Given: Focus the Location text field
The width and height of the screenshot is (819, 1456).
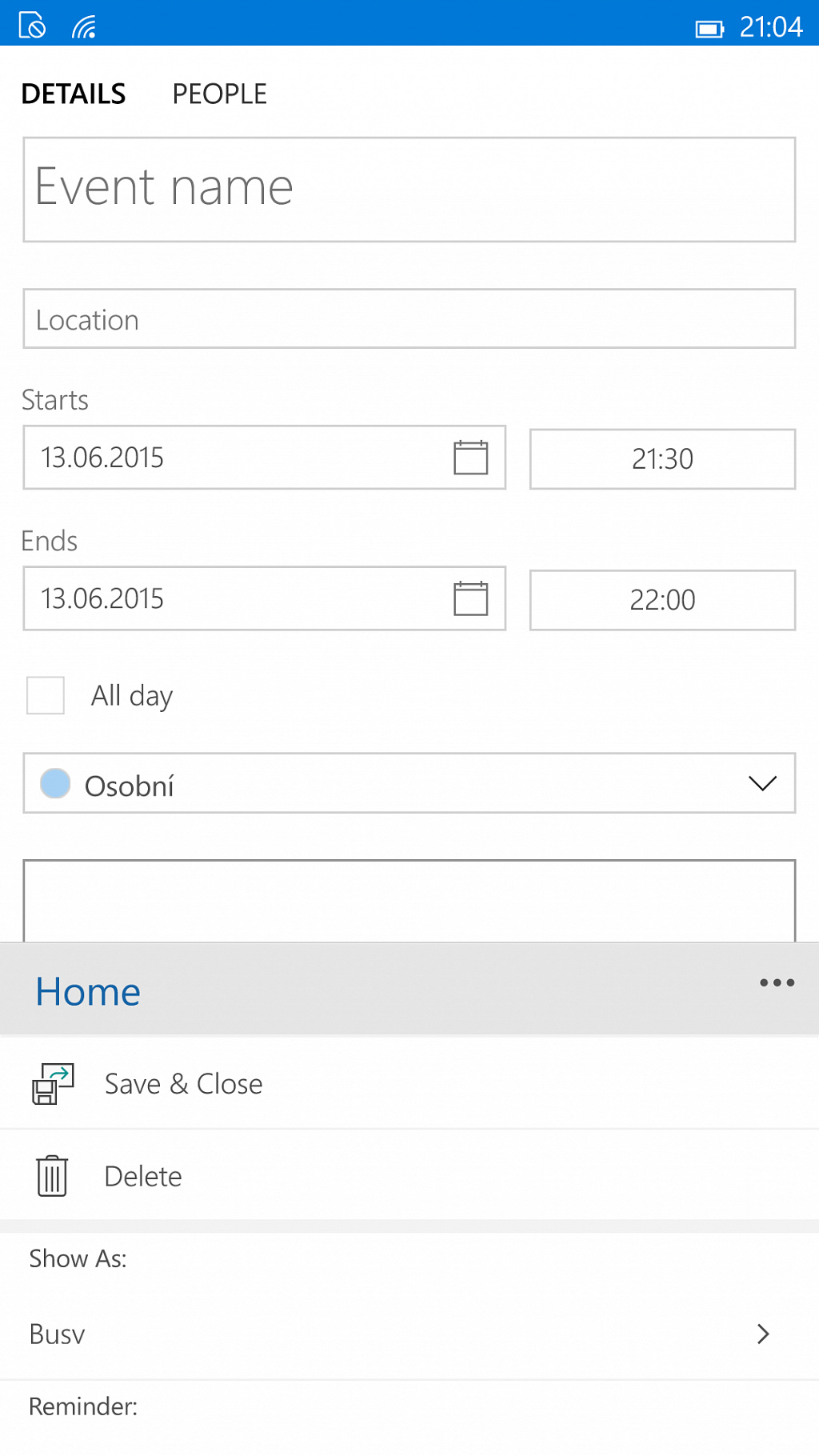Looking at the screenshot, I should coord(409,318).
